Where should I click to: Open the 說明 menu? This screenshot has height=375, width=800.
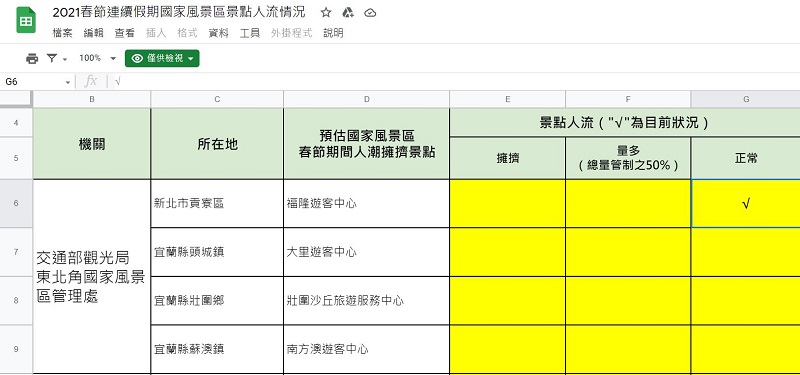click(x=333, y=33)
